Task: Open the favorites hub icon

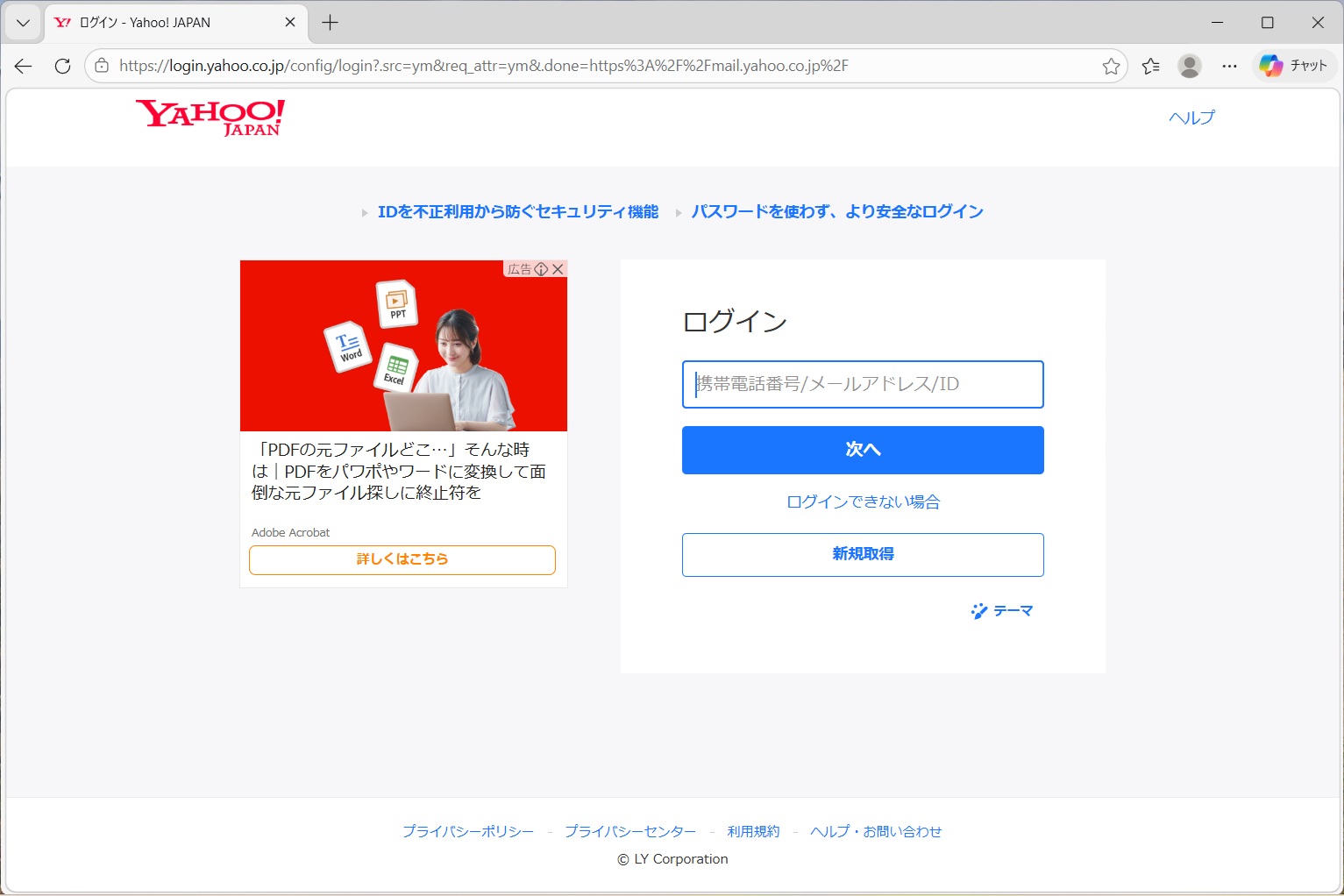Action: (x=1150, y=65)
